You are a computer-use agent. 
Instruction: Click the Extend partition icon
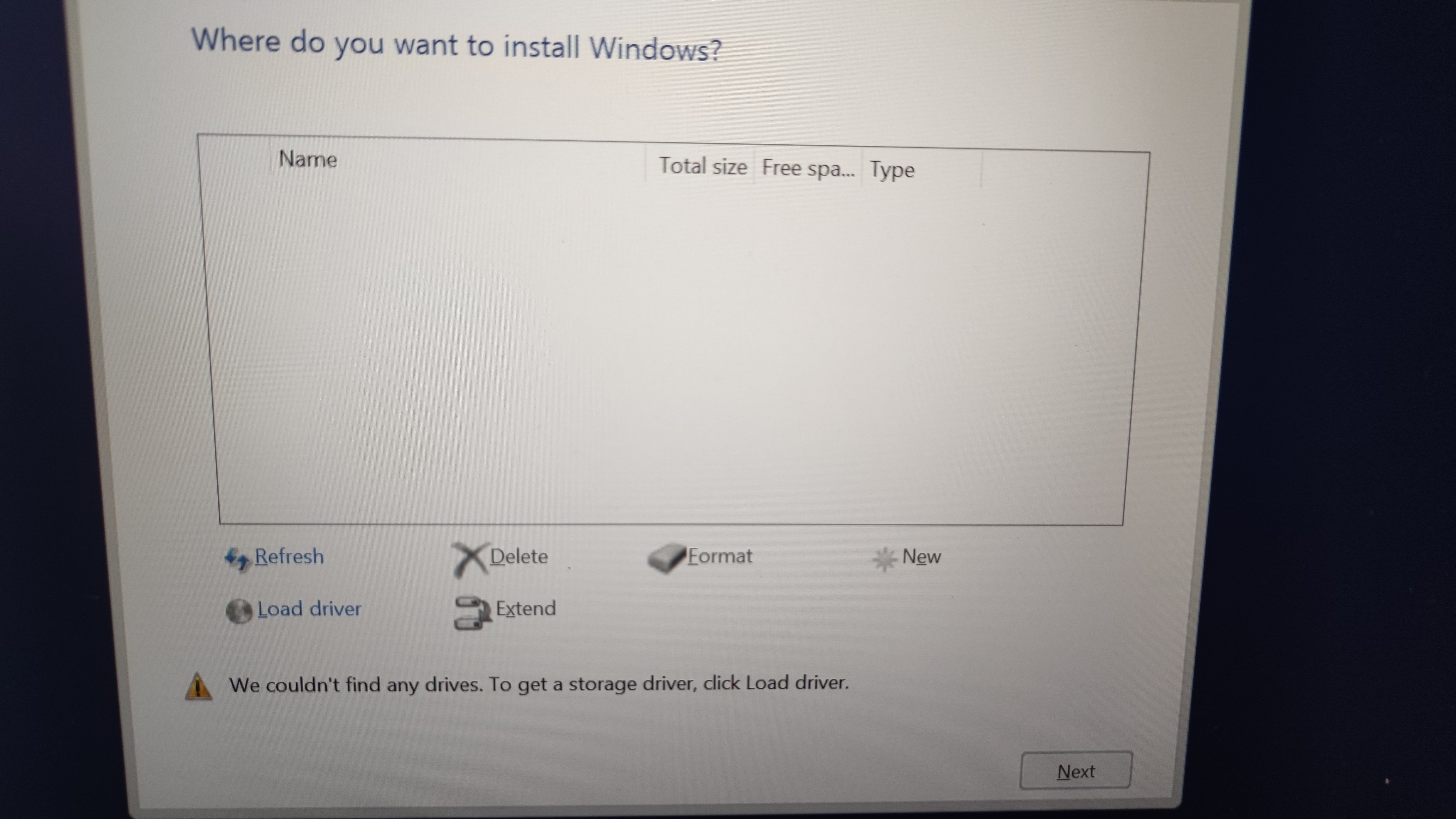[472, 612]
